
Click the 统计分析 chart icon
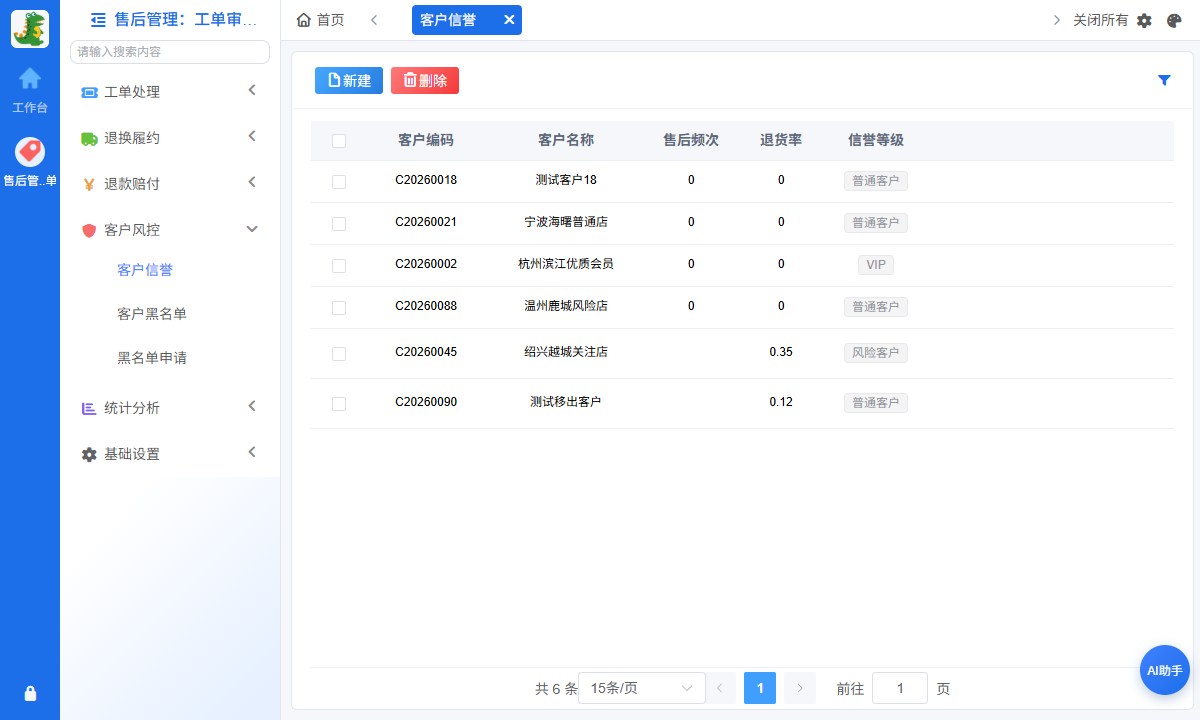tap(89, 408)
